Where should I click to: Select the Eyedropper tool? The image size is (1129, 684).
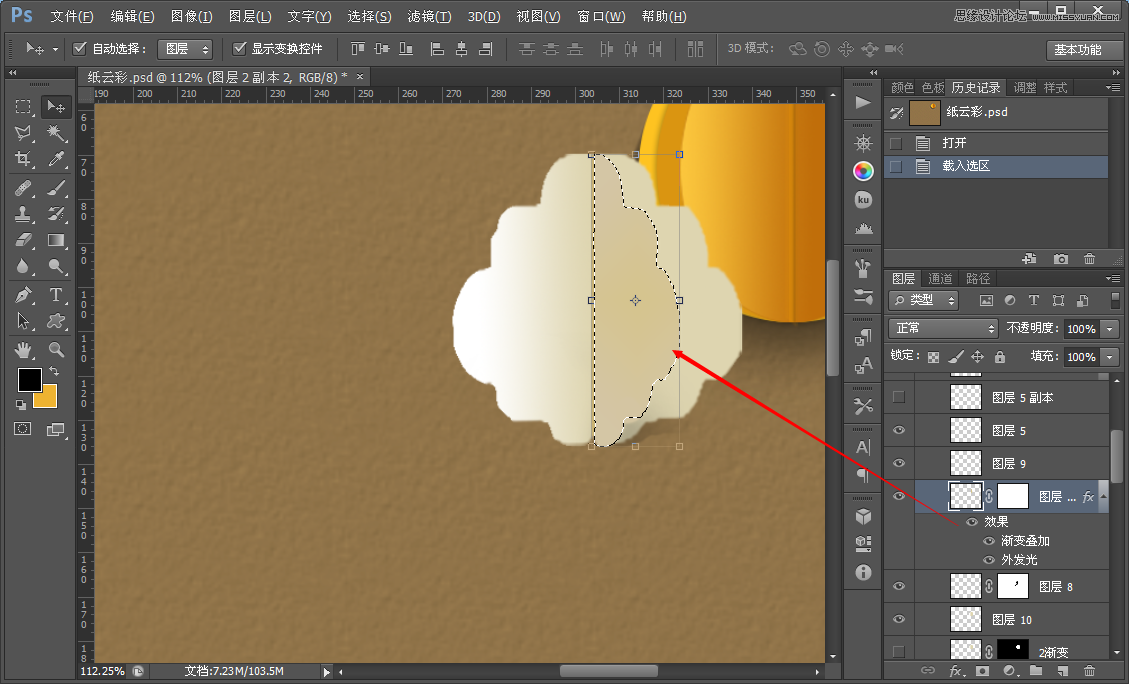click(x=55, y=159)
